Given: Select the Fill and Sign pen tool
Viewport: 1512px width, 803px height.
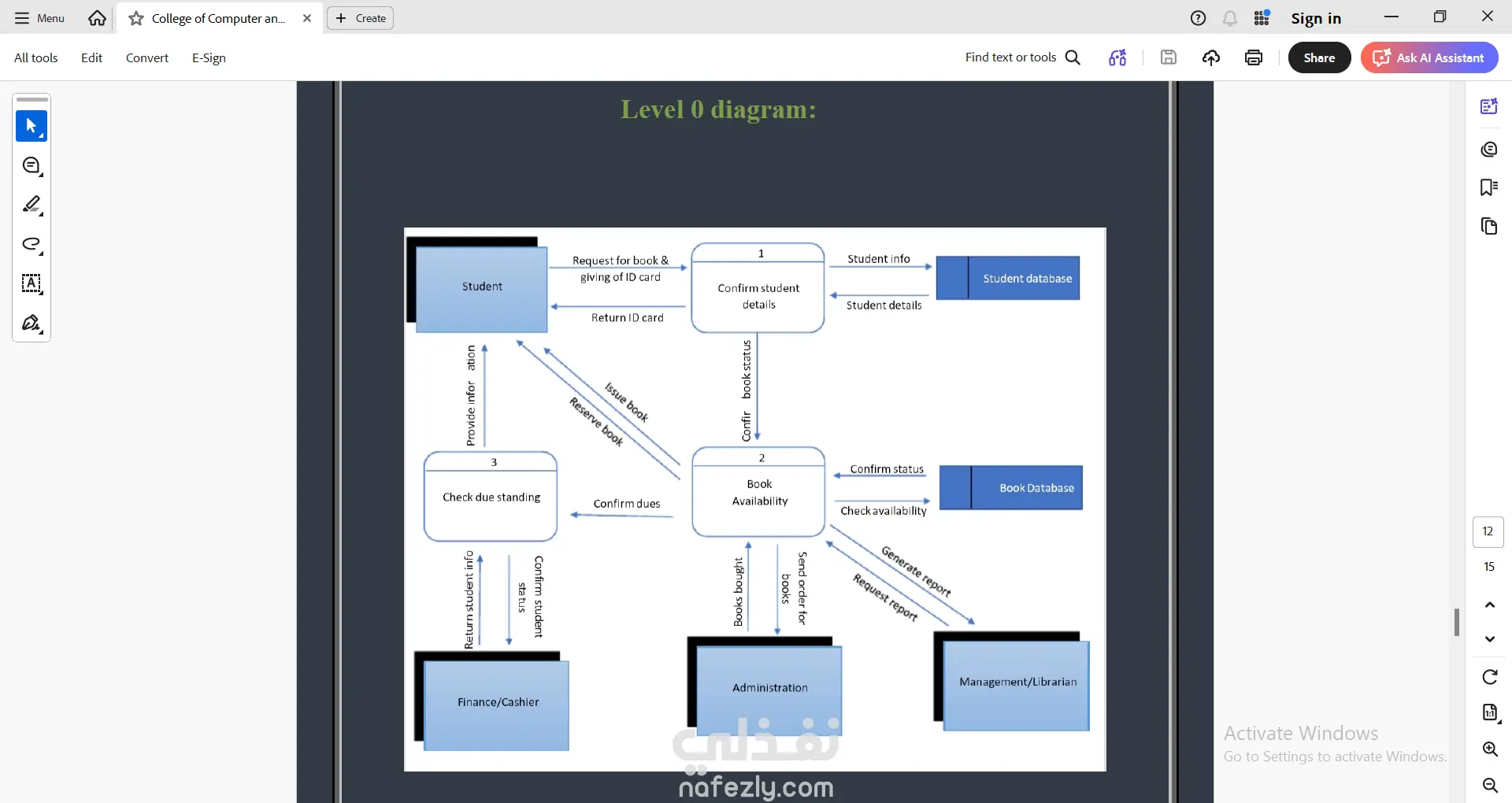Looking at the screenshot, I should [x=31, y=323].
